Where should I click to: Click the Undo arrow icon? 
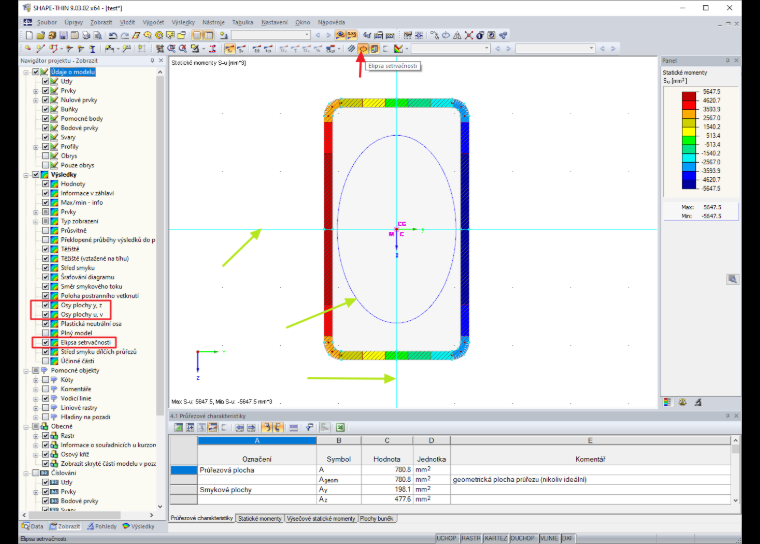[112, 35]
